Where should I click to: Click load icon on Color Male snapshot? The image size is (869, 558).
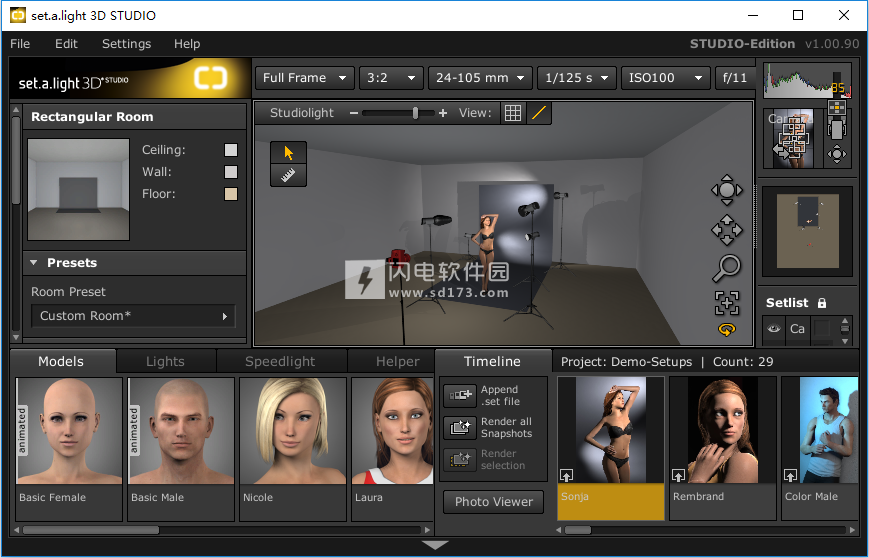click(790, 475)
